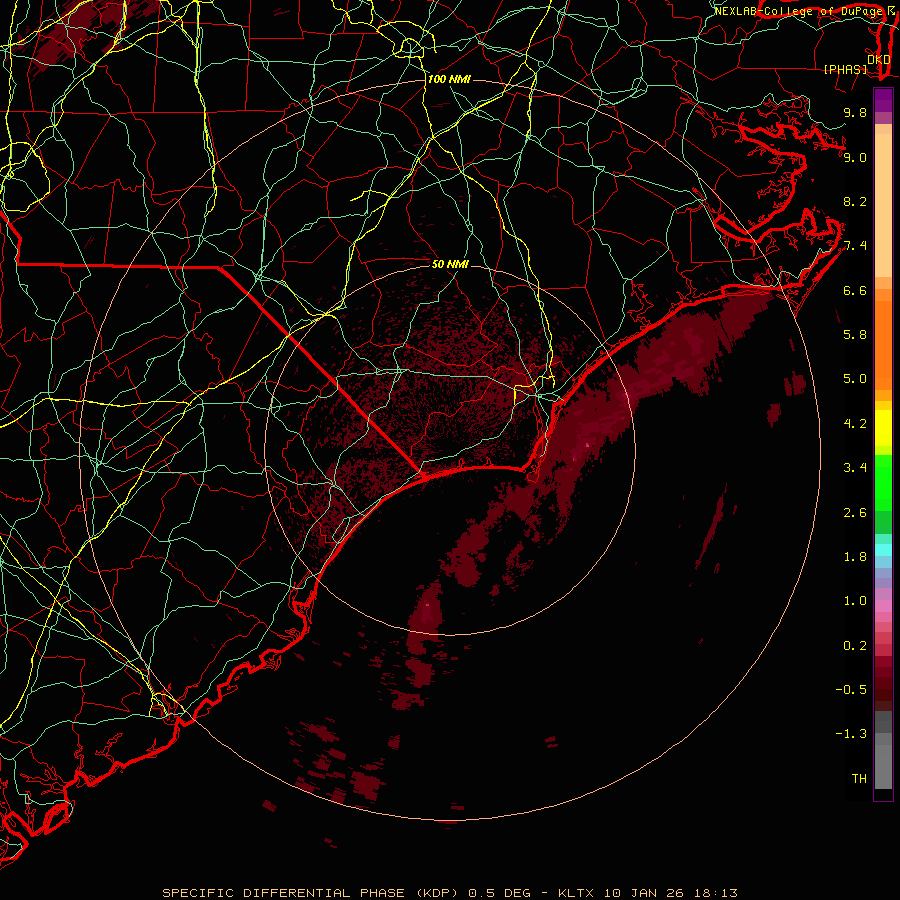
Task: Click the "SPECIFIC DIFFERENTIAL PHASE (KDP)" caption text
Action: coord(310,893)
